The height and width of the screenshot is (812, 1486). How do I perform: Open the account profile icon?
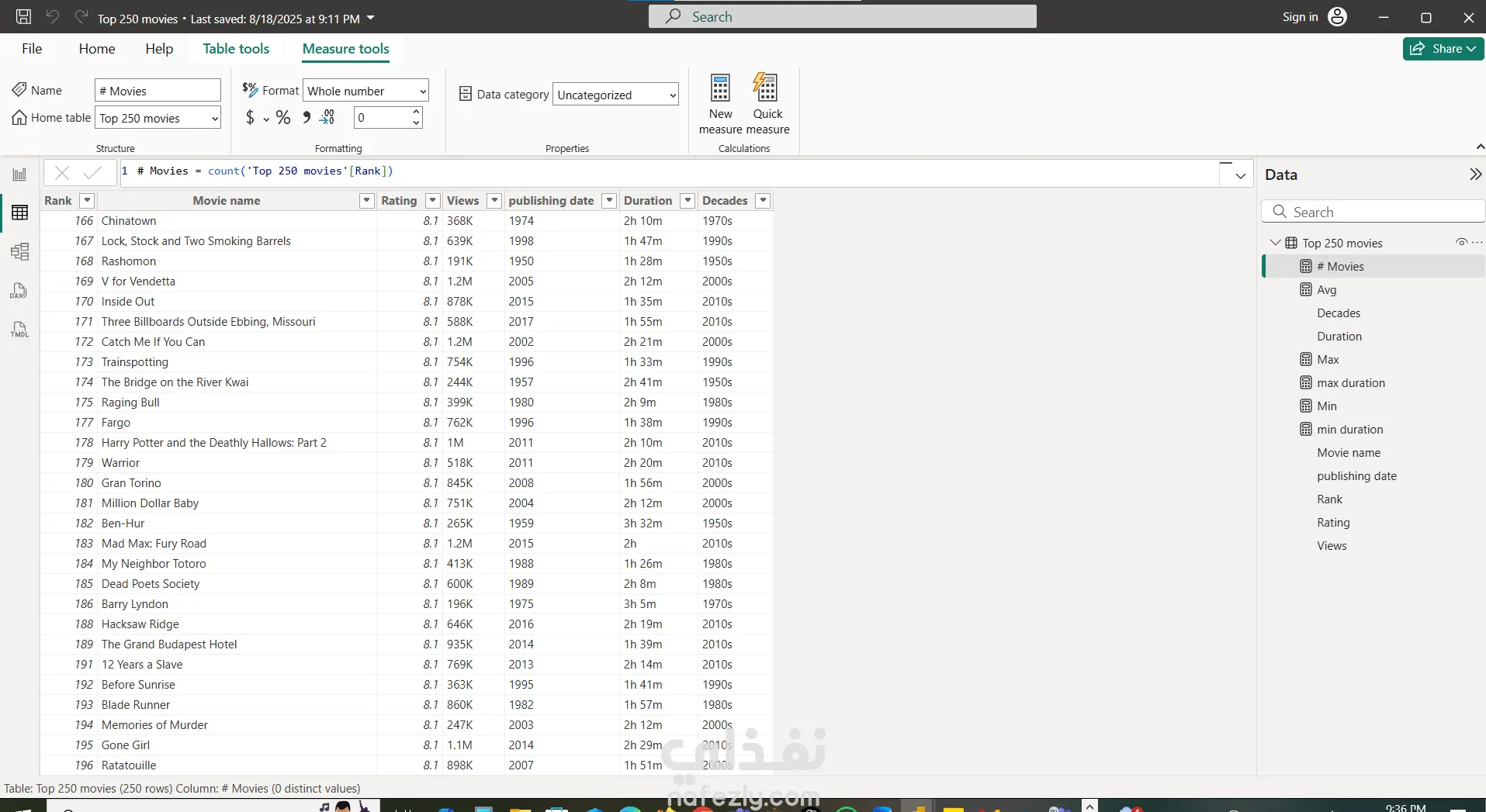[x=1338, y=17]
